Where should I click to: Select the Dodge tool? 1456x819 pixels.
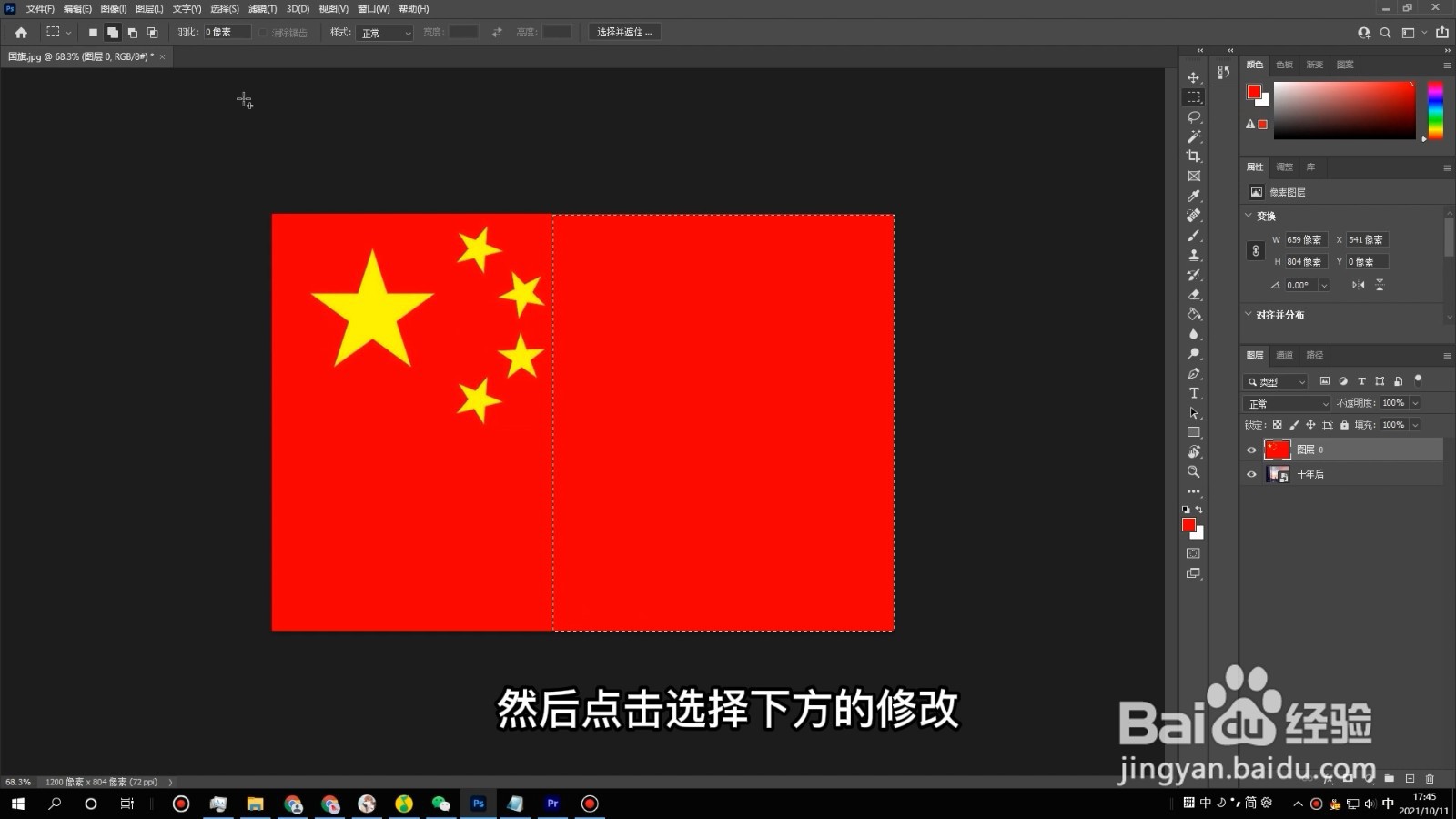[1193, 354]
